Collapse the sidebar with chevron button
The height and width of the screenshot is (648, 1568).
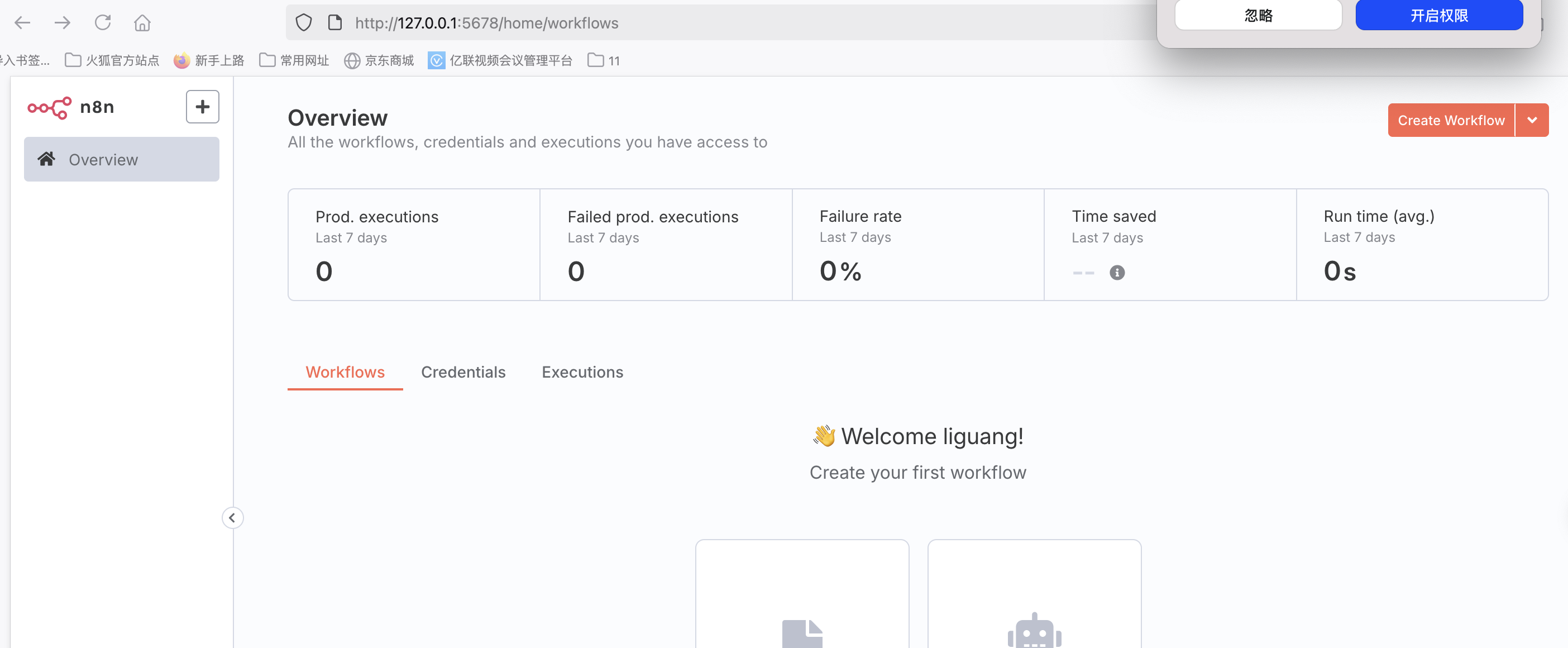232,518
